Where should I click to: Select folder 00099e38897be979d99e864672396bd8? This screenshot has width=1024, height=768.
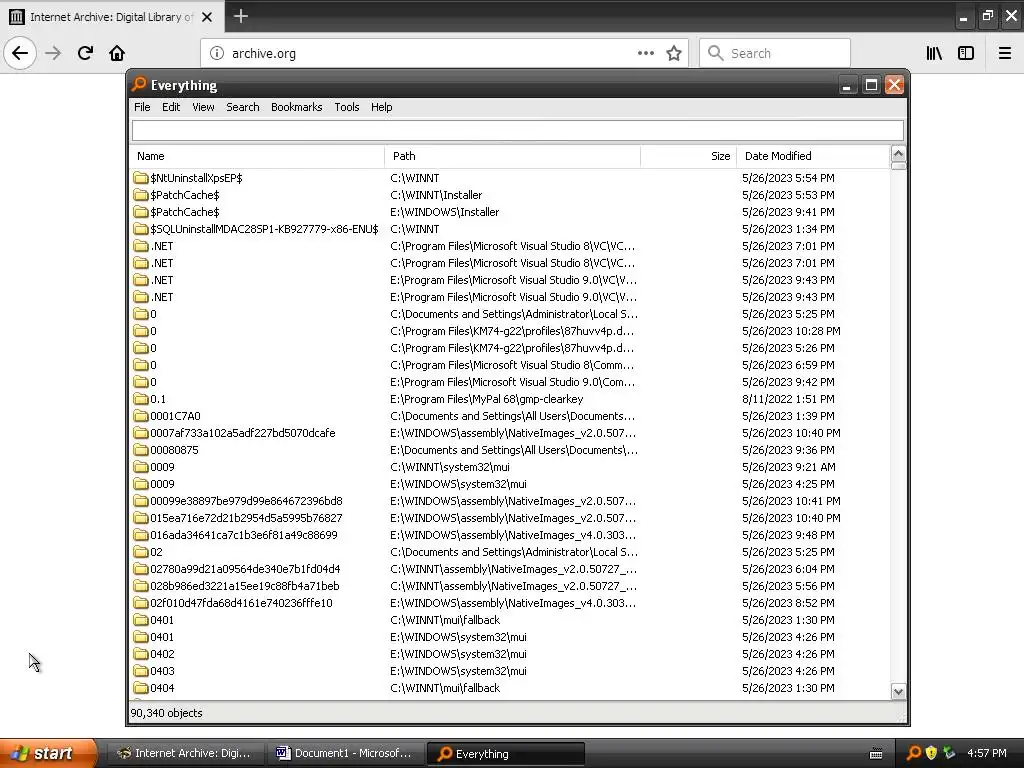coord(246,501)
